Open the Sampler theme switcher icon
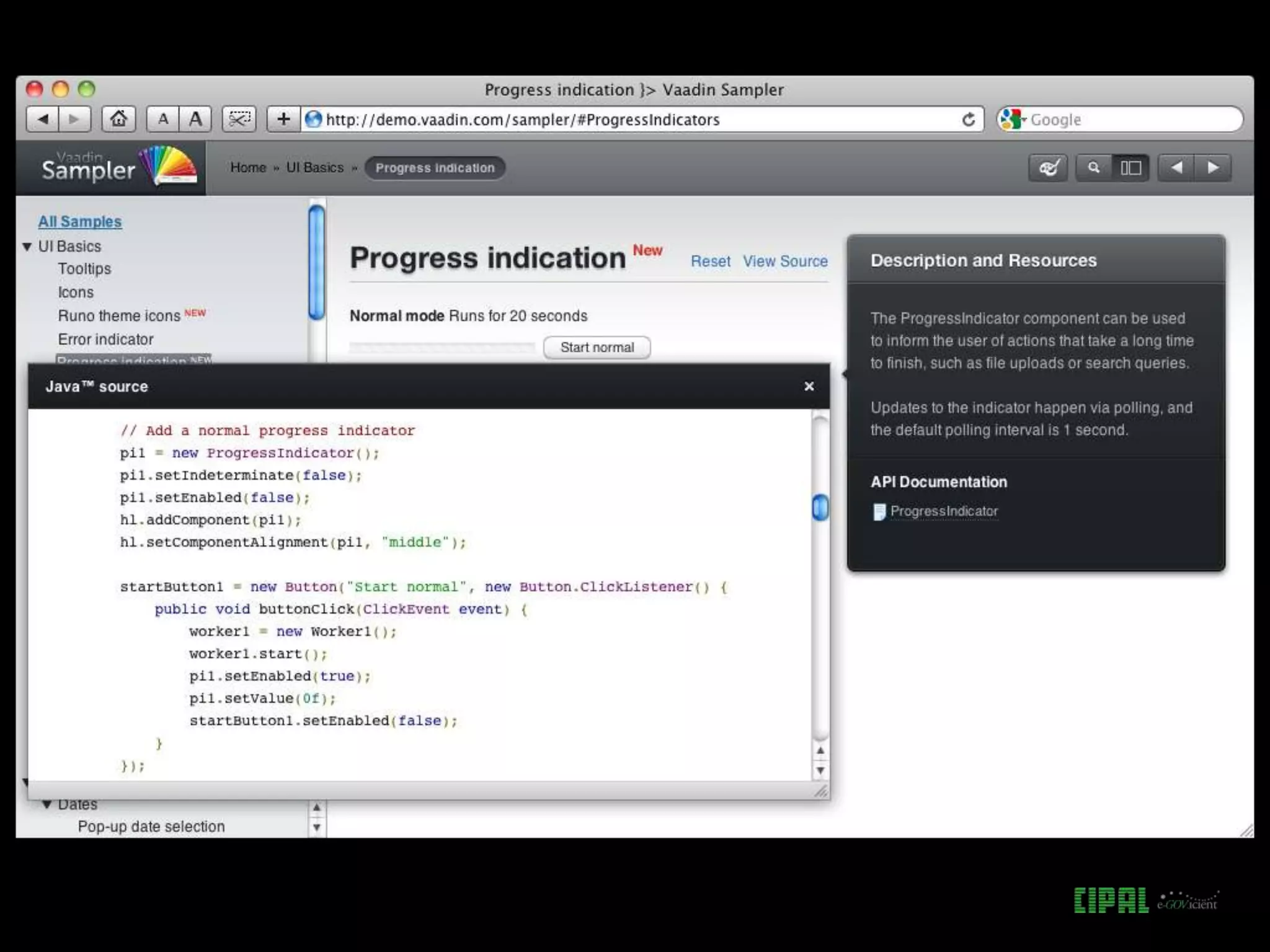 [x=1048, y=168]
